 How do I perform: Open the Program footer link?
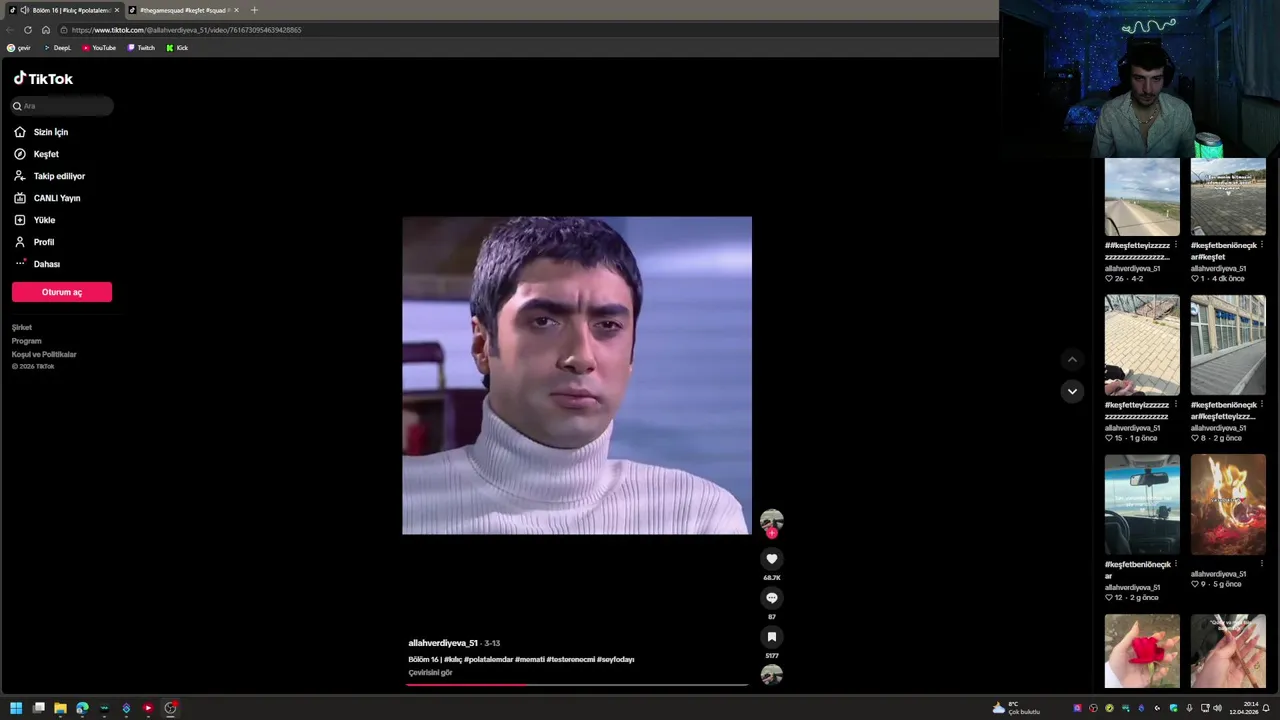27,341
